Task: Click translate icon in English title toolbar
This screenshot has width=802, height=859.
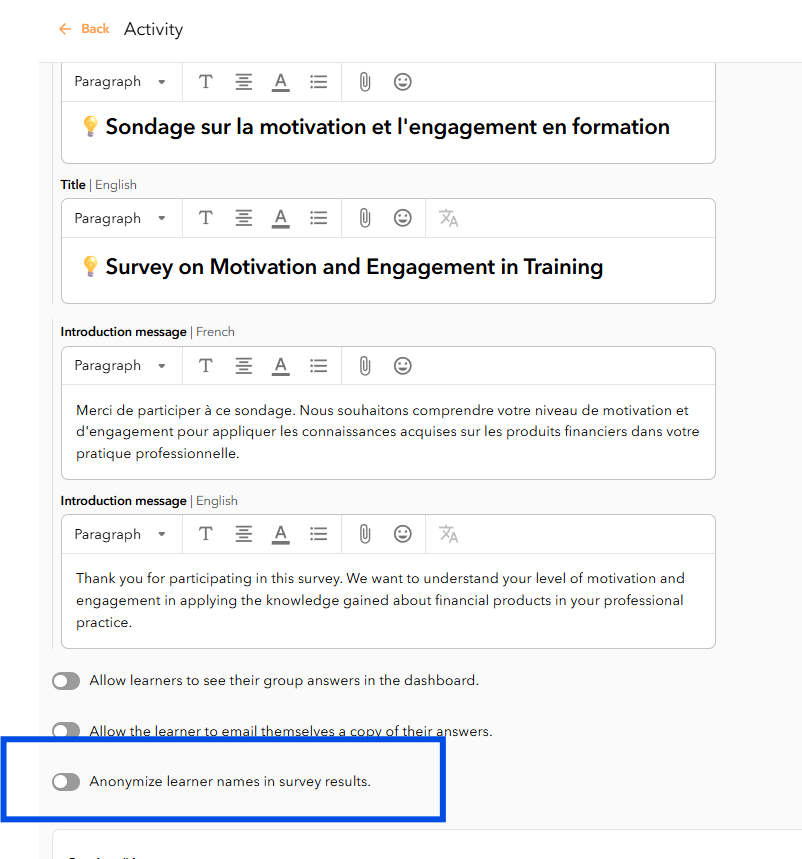Action: click(x=449, y=218)
